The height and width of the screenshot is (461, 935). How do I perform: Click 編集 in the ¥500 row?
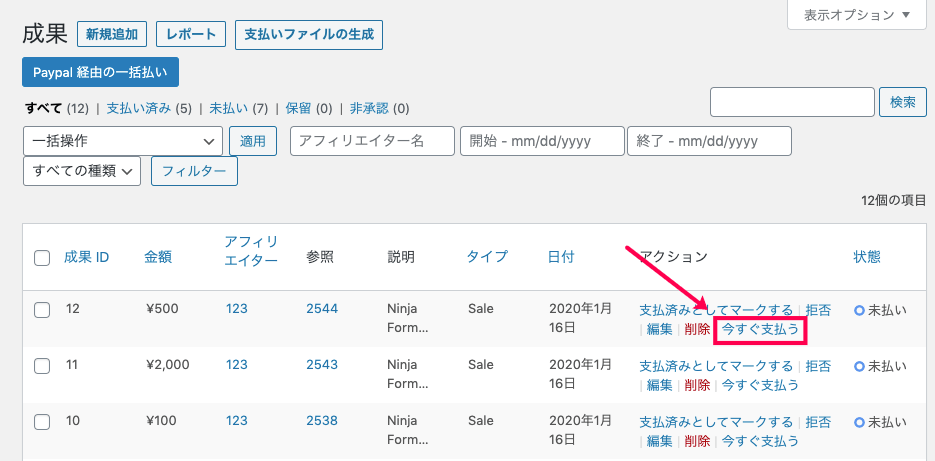click(660, 329)
